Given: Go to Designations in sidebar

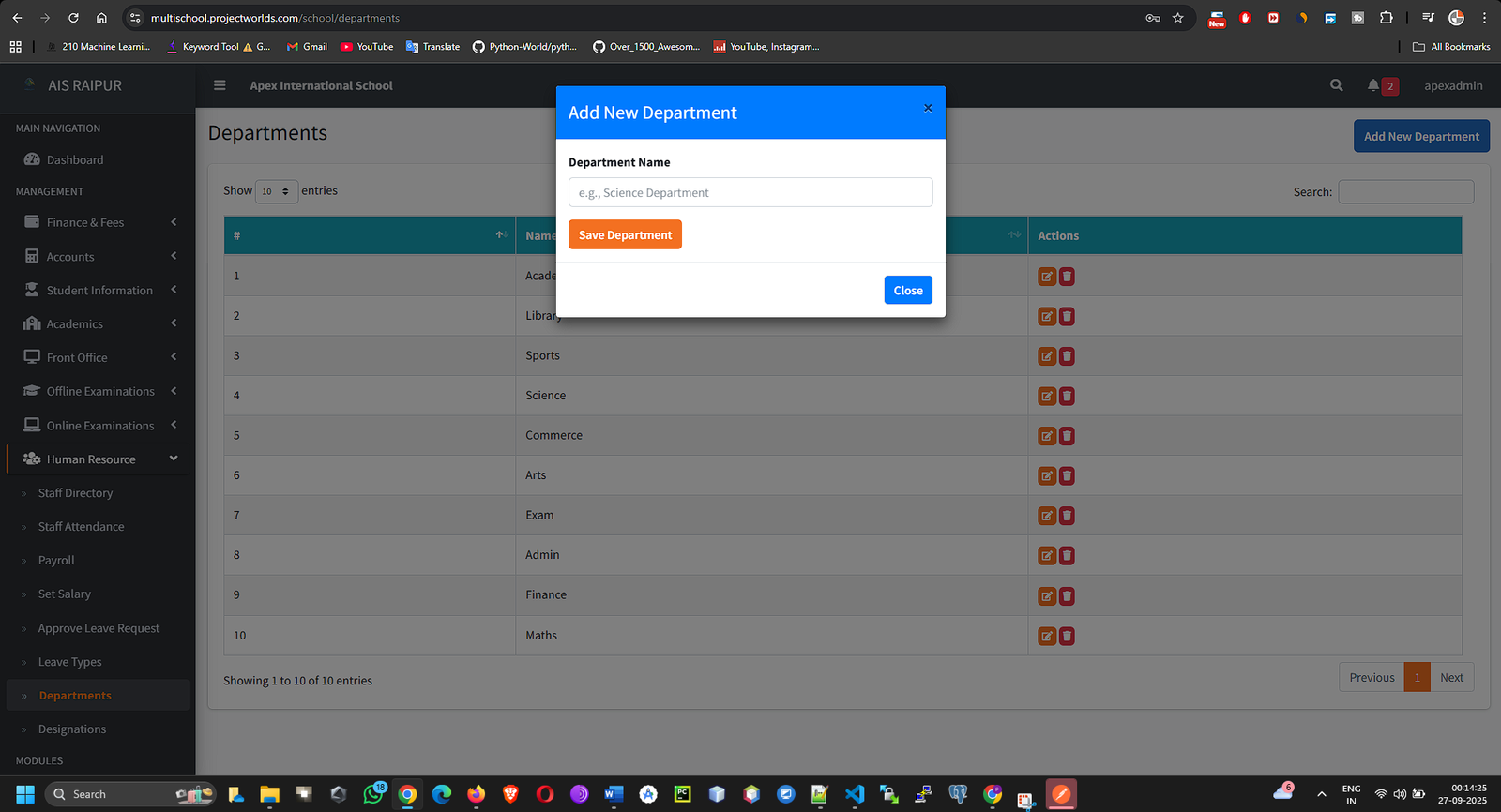Looking at the screenshot, I should [x=71, y=729].
